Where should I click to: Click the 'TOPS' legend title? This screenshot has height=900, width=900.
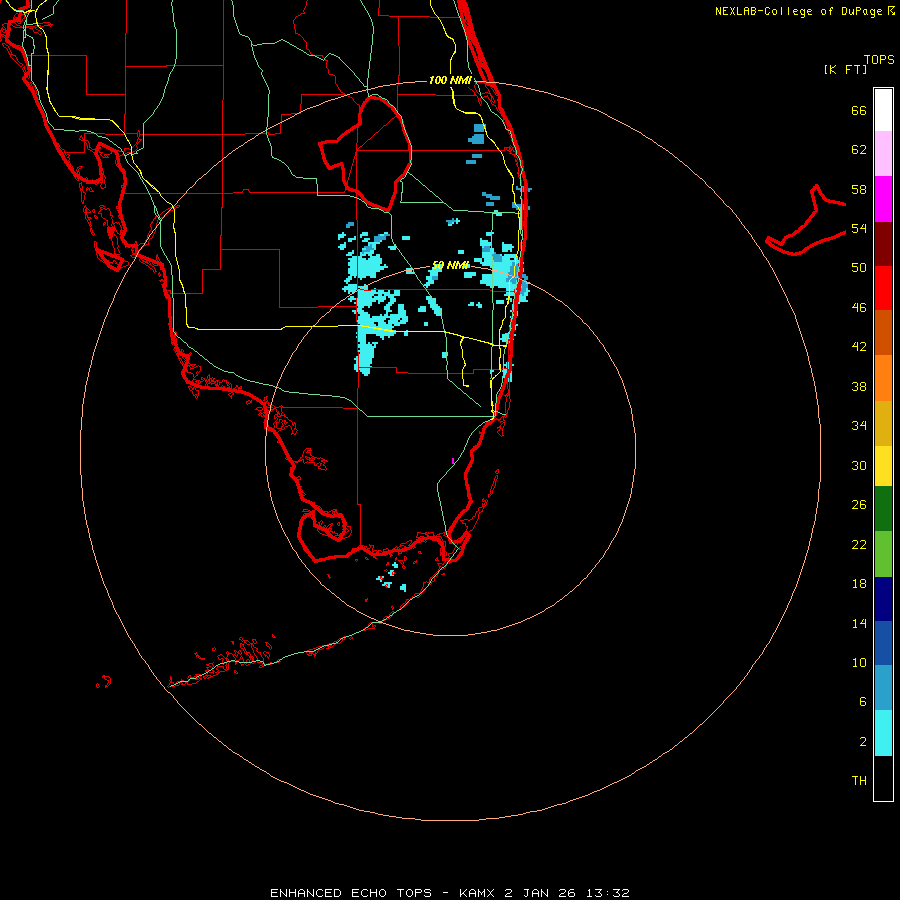pyautogui.click(x=879, y=60)
